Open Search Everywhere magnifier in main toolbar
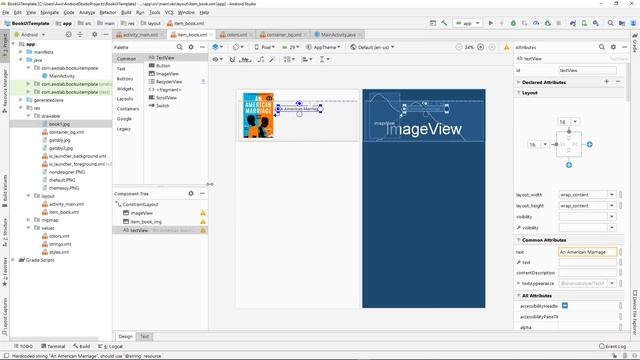Viewport: 640px width, 360px height. (x=611, y=23)
